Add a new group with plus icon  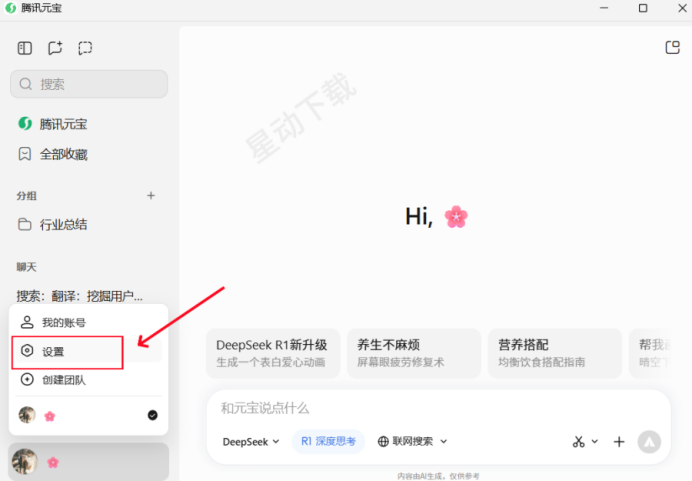151,195
